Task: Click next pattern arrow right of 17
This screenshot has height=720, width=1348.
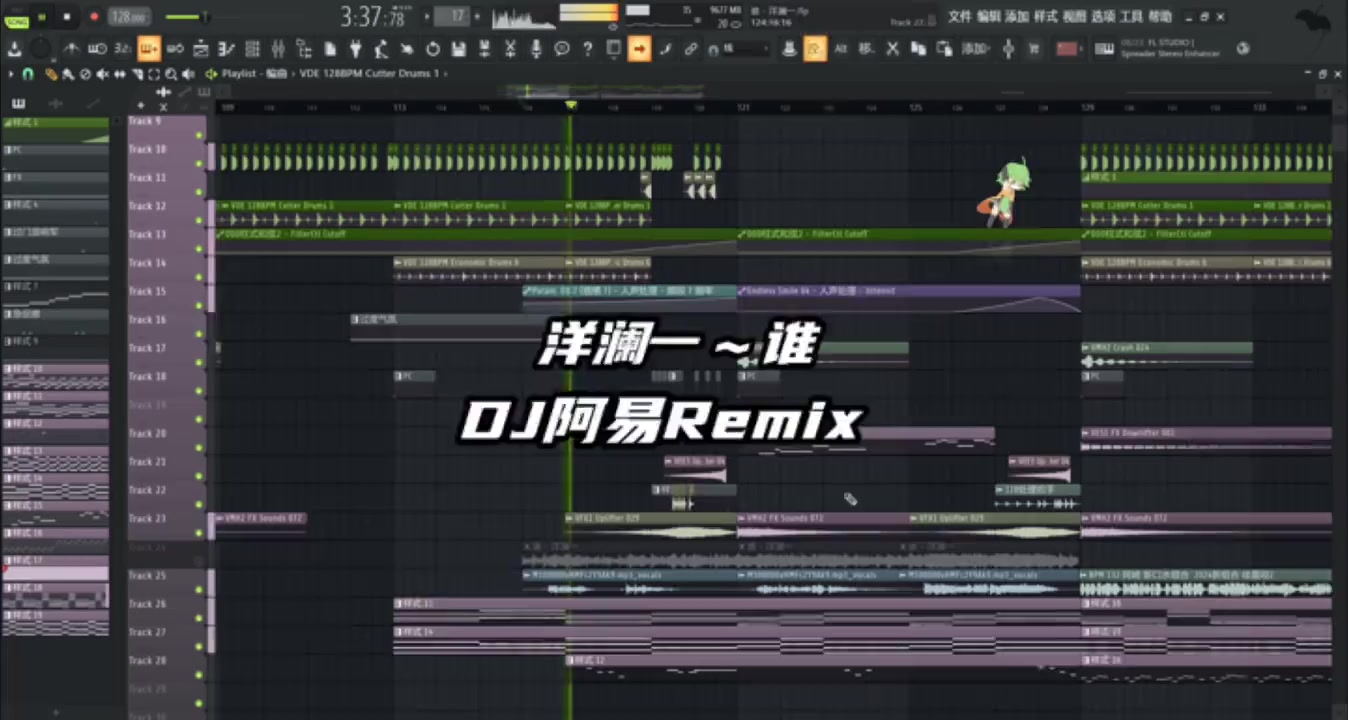Action: point(478,16)
